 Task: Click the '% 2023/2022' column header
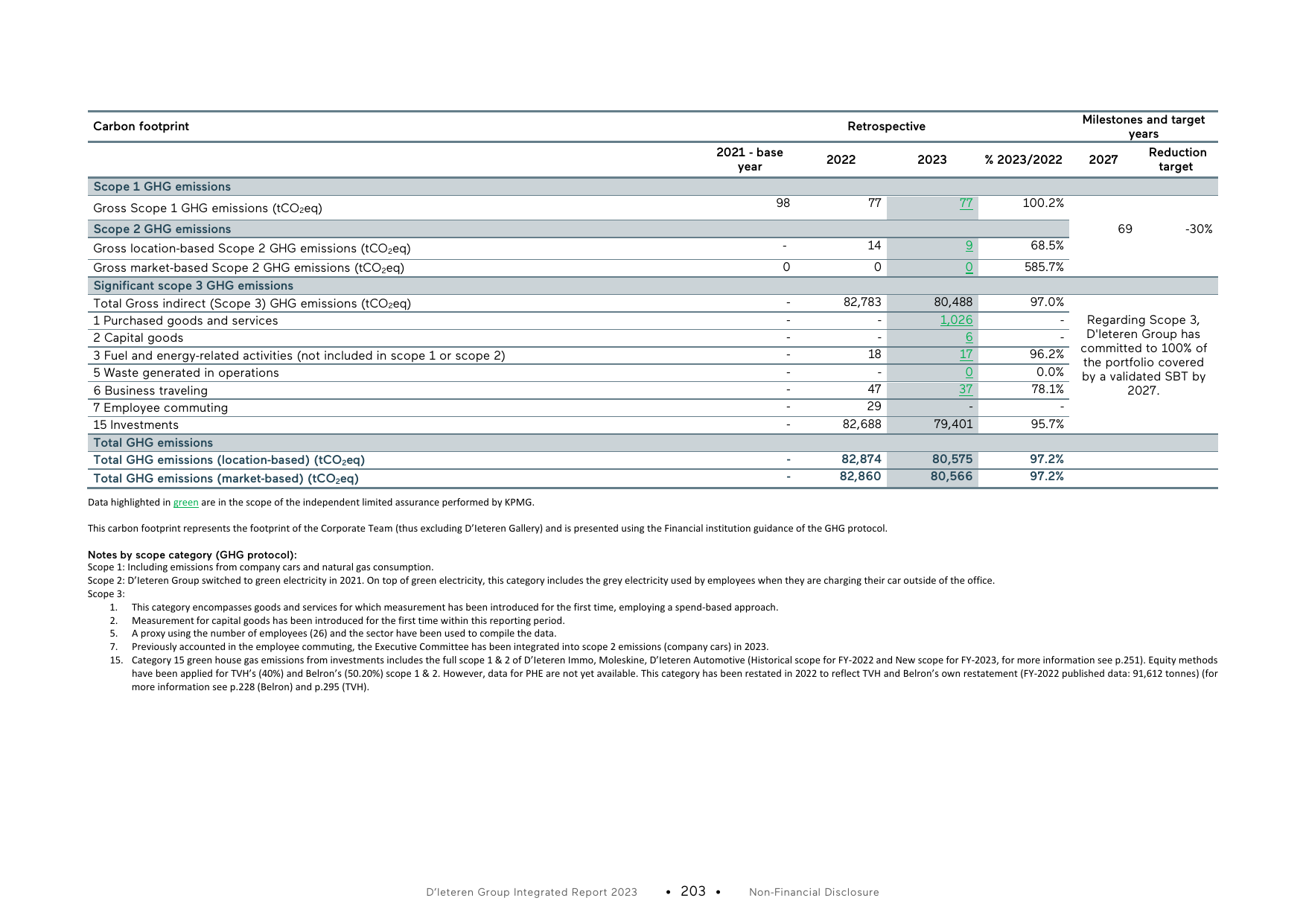pyautogui.click(x=1023, y=159)
